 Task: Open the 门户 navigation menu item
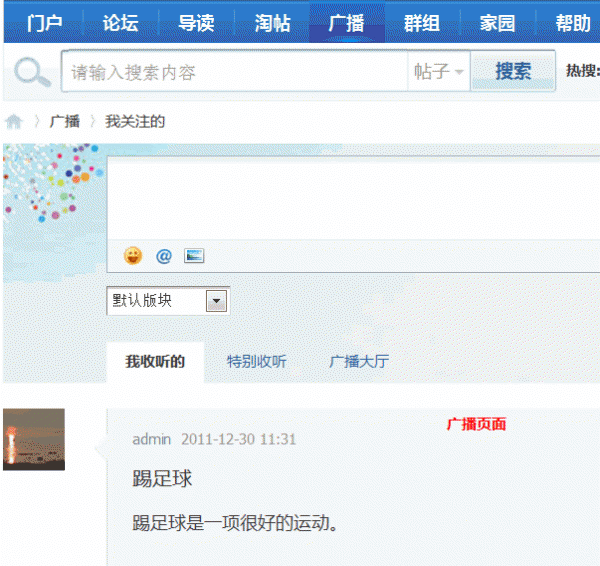coord(44,23)
